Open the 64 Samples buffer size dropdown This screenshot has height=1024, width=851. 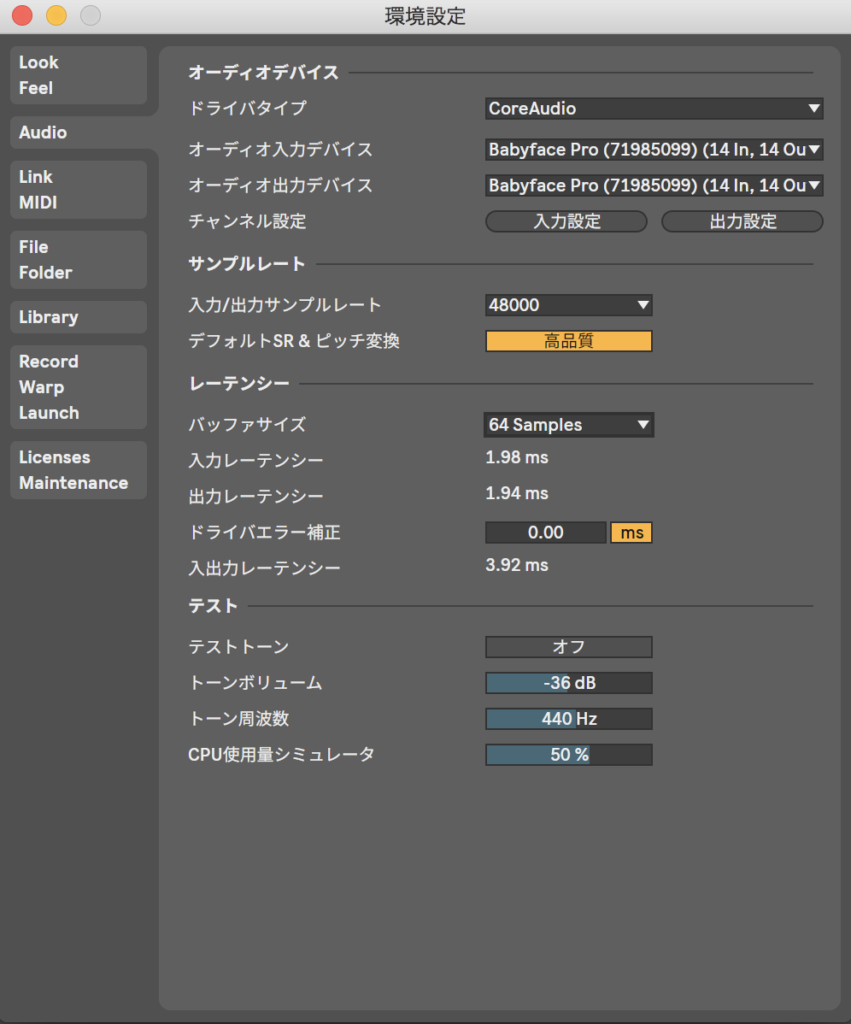568,425
